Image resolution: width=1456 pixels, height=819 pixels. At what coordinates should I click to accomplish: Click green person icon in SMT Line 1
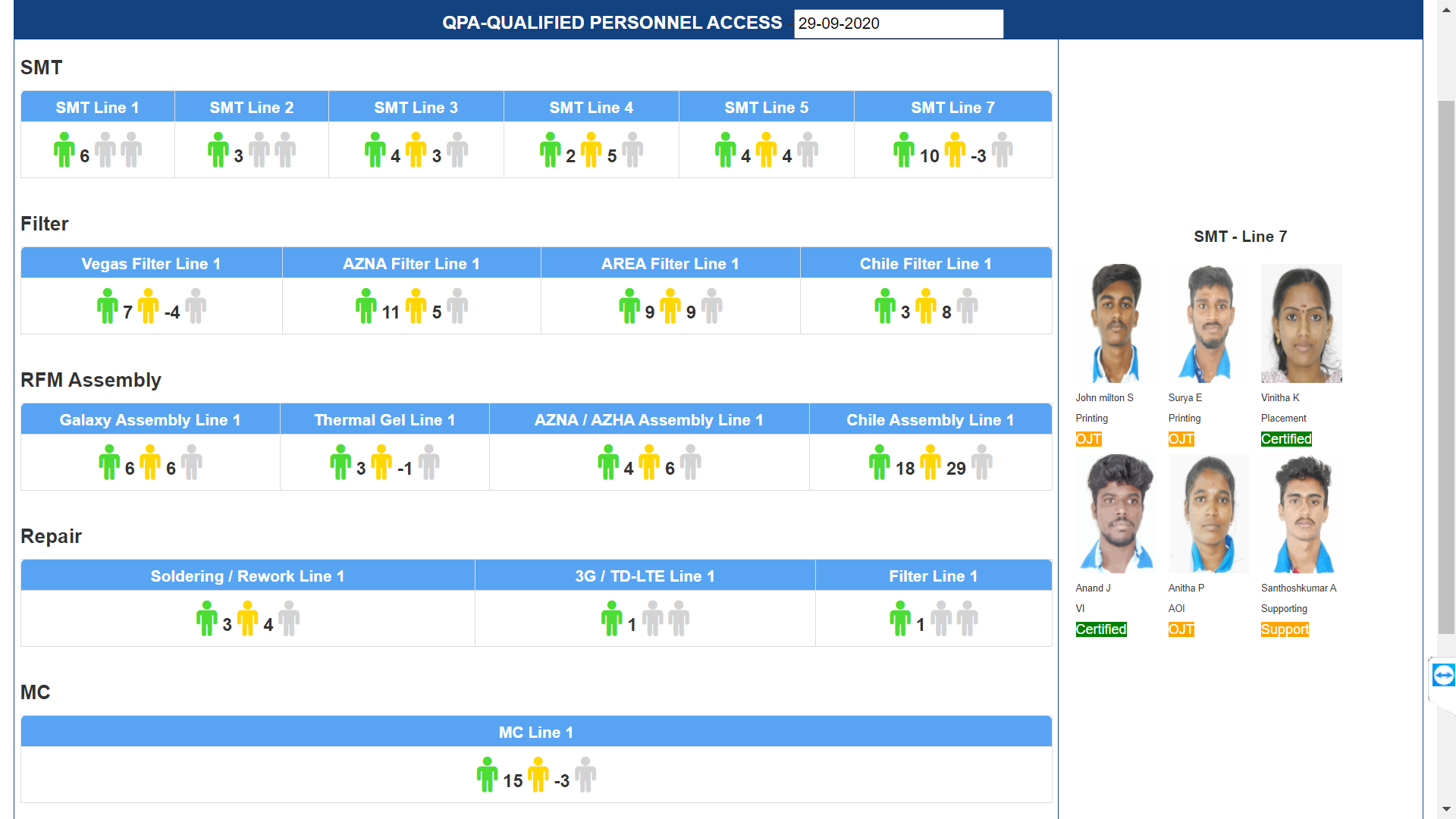point(64,150)
